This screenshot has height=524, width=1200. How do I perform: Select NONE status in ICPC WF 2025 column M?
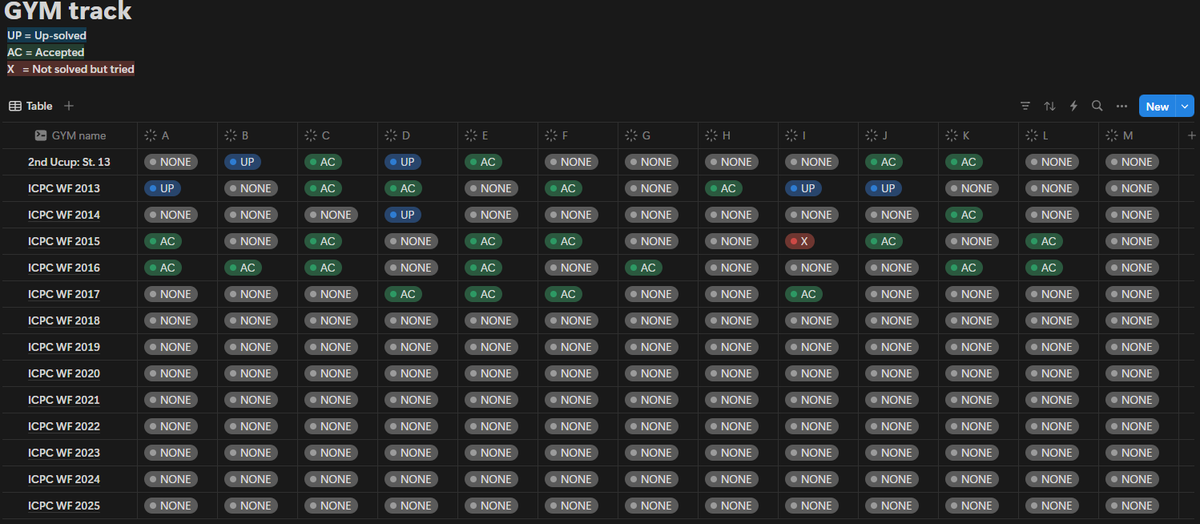click(x=1131, y=506)
